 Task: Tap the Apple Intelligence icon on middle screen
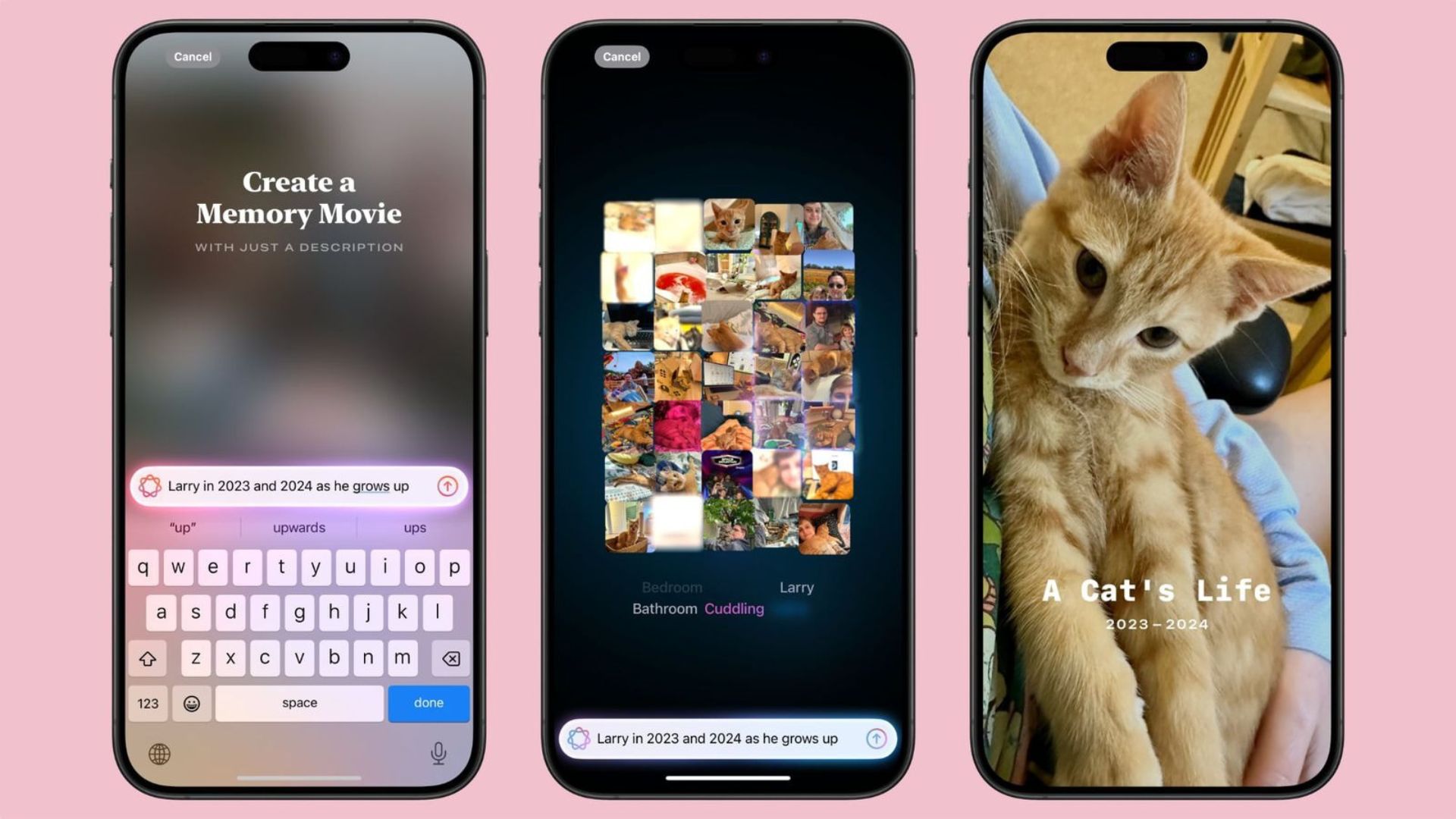pos(579,738)
